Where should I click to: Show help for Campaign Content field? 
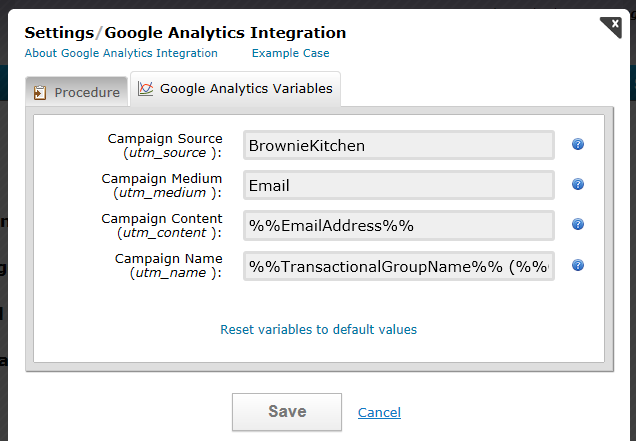[578, 225]
